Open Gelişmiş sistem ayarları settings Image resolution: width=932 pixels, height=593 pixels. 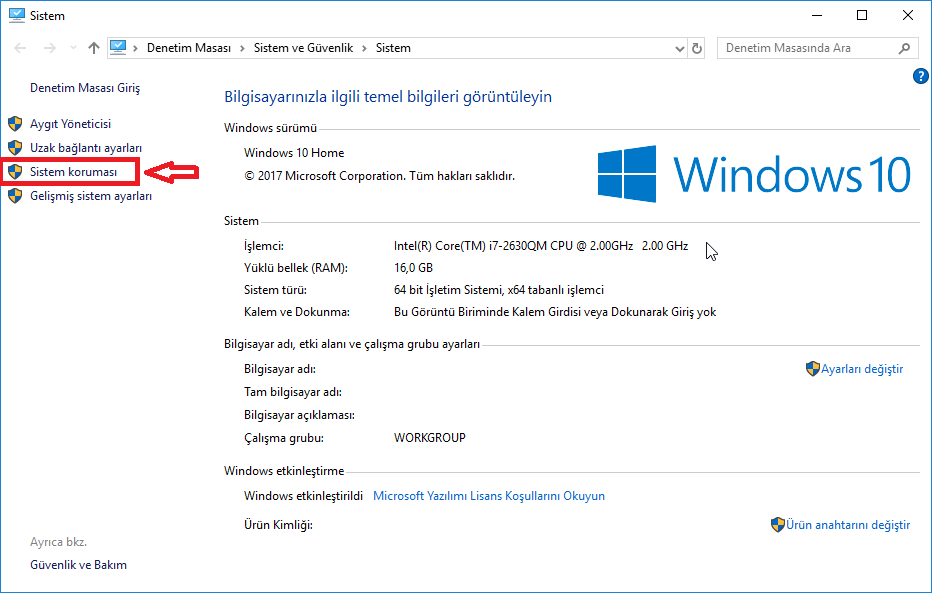pos(95,196)
